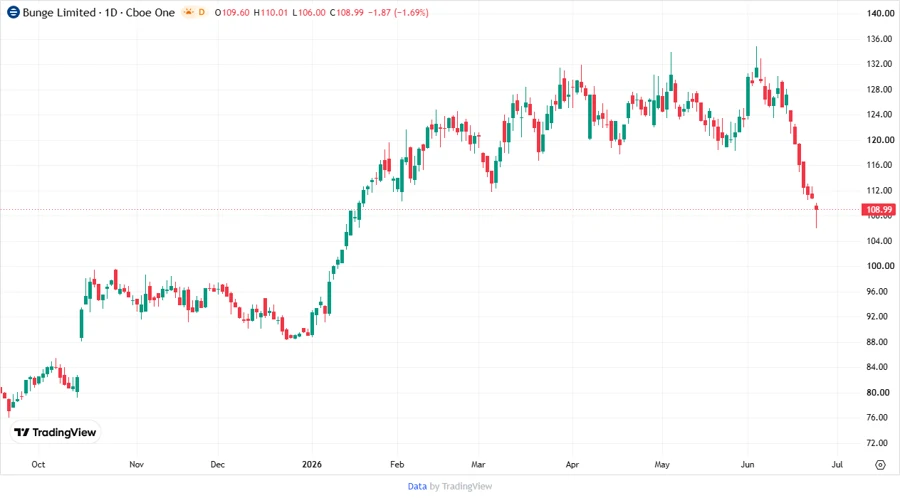Click the Dec label on time axis
Viewport: 900px width, 498px height.
pos(218,464)
